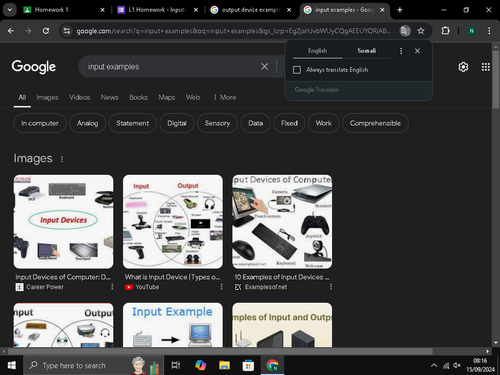The image size is (500, 375).
Task: Open network status in system tray
Action: 446,365
